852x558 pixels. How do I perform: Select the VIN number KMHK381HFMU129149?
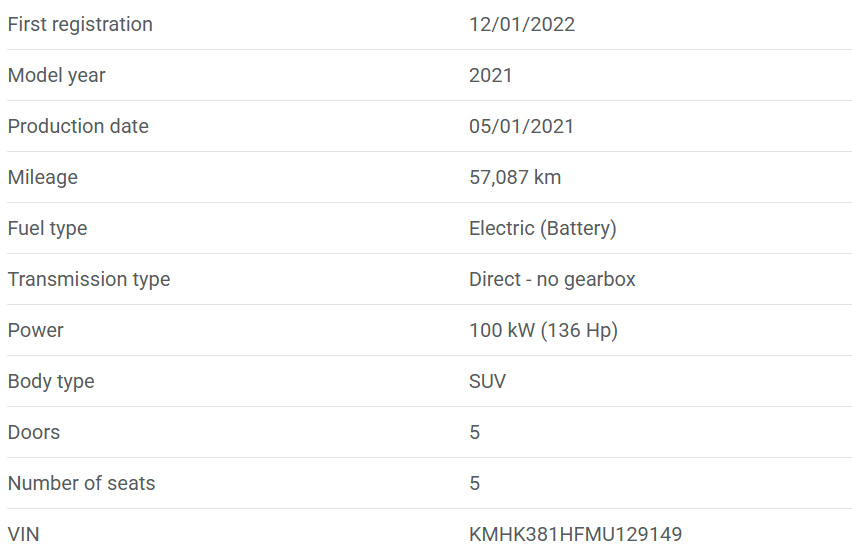[575, 534]
